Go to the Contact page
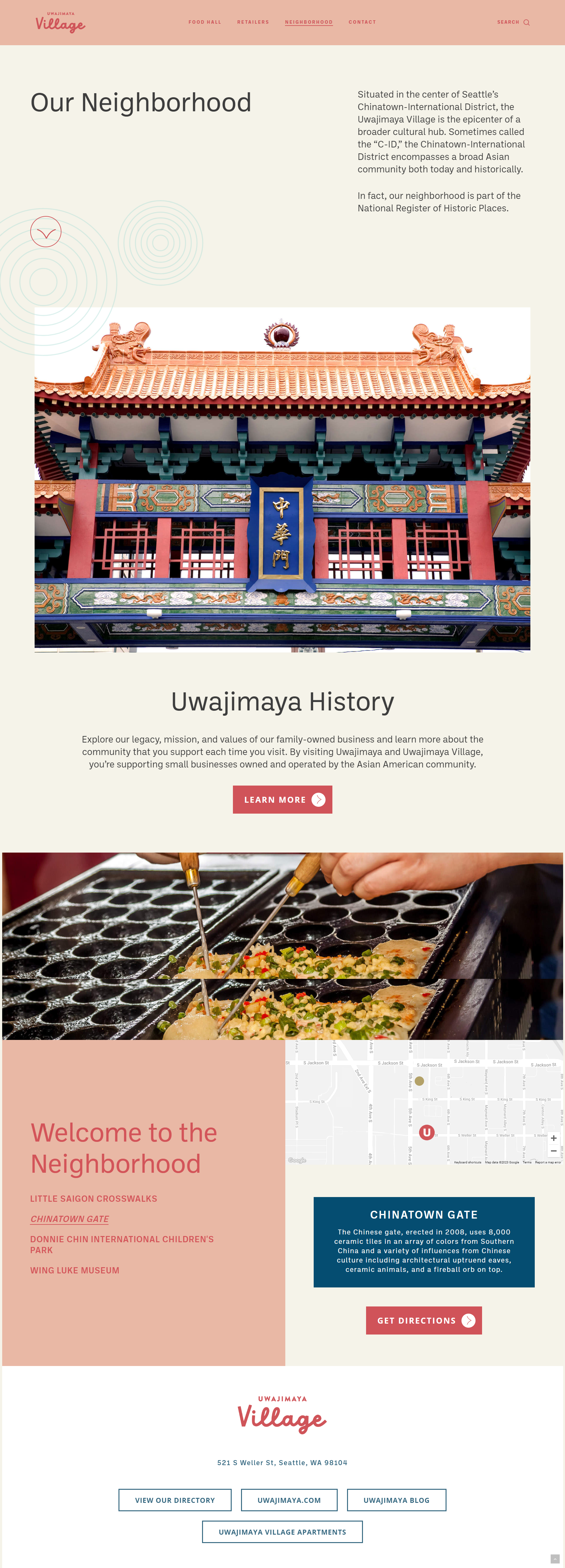This screenshot has width=565, height=1568. pyautogui.click(x=362, y=22)
